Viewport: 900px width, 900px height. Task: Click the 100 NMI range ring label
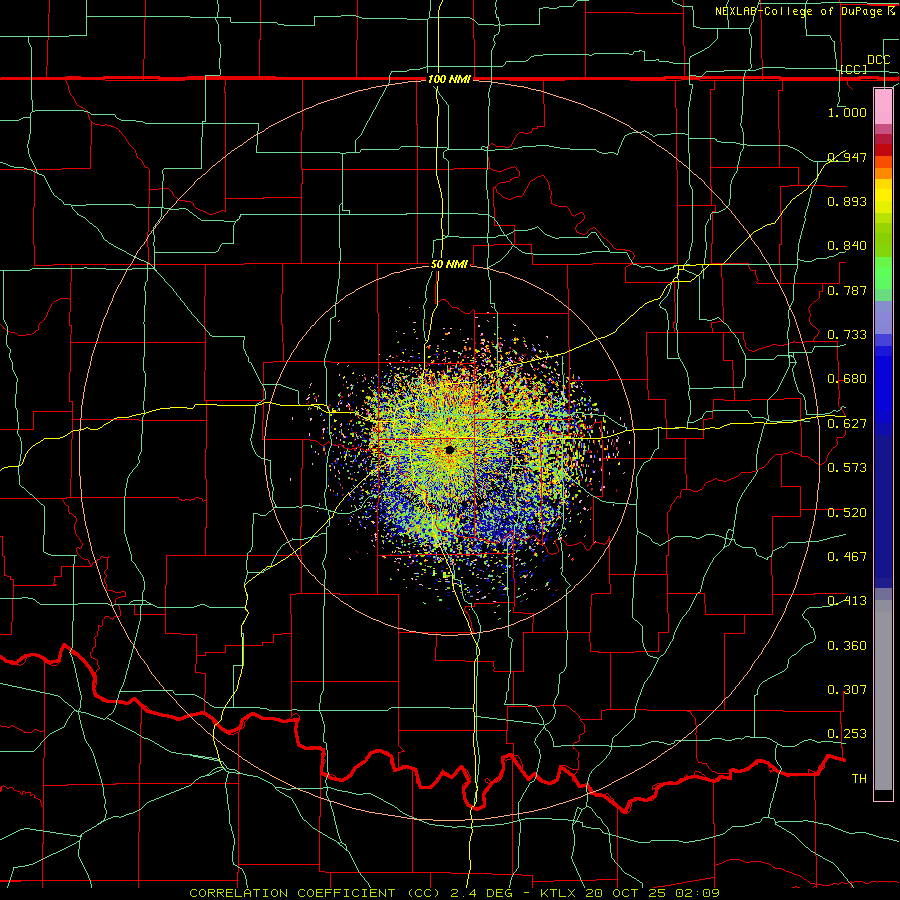click(449, 79)
